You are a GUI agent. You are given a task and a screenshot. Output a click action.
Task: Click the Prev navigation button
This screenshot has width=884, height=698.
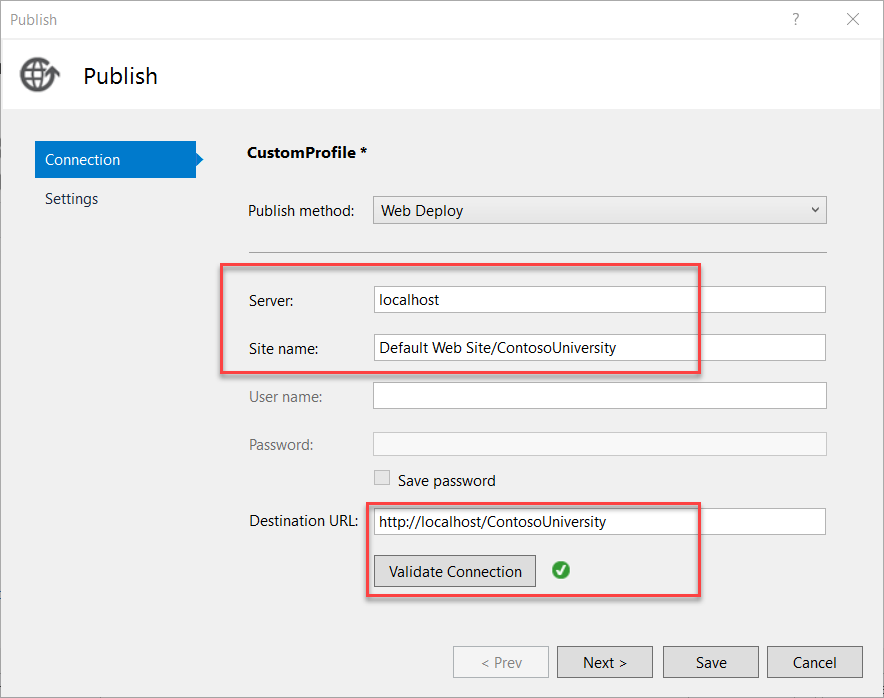(x=500, y=662)
